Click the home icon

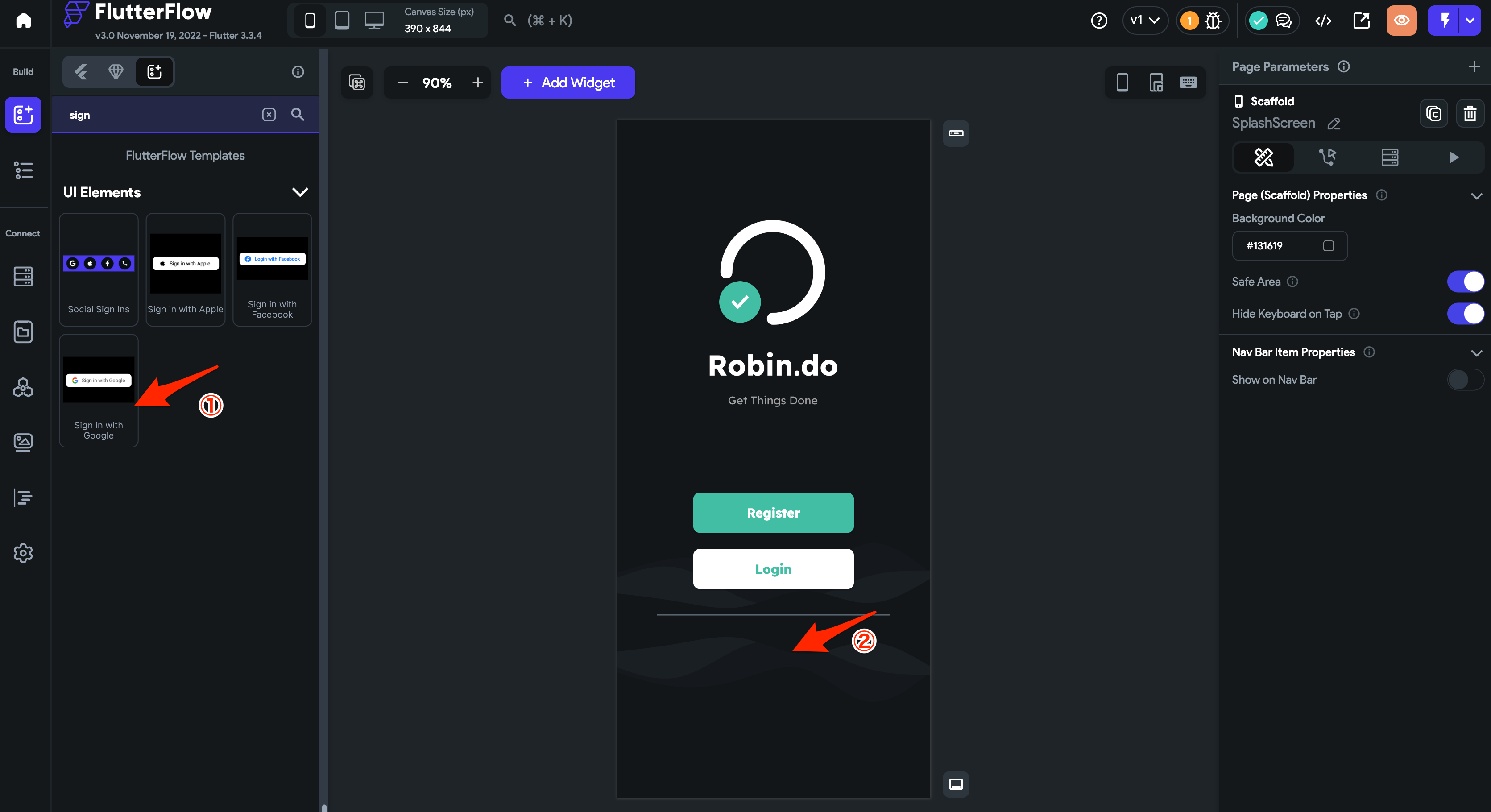click(23, 21)
